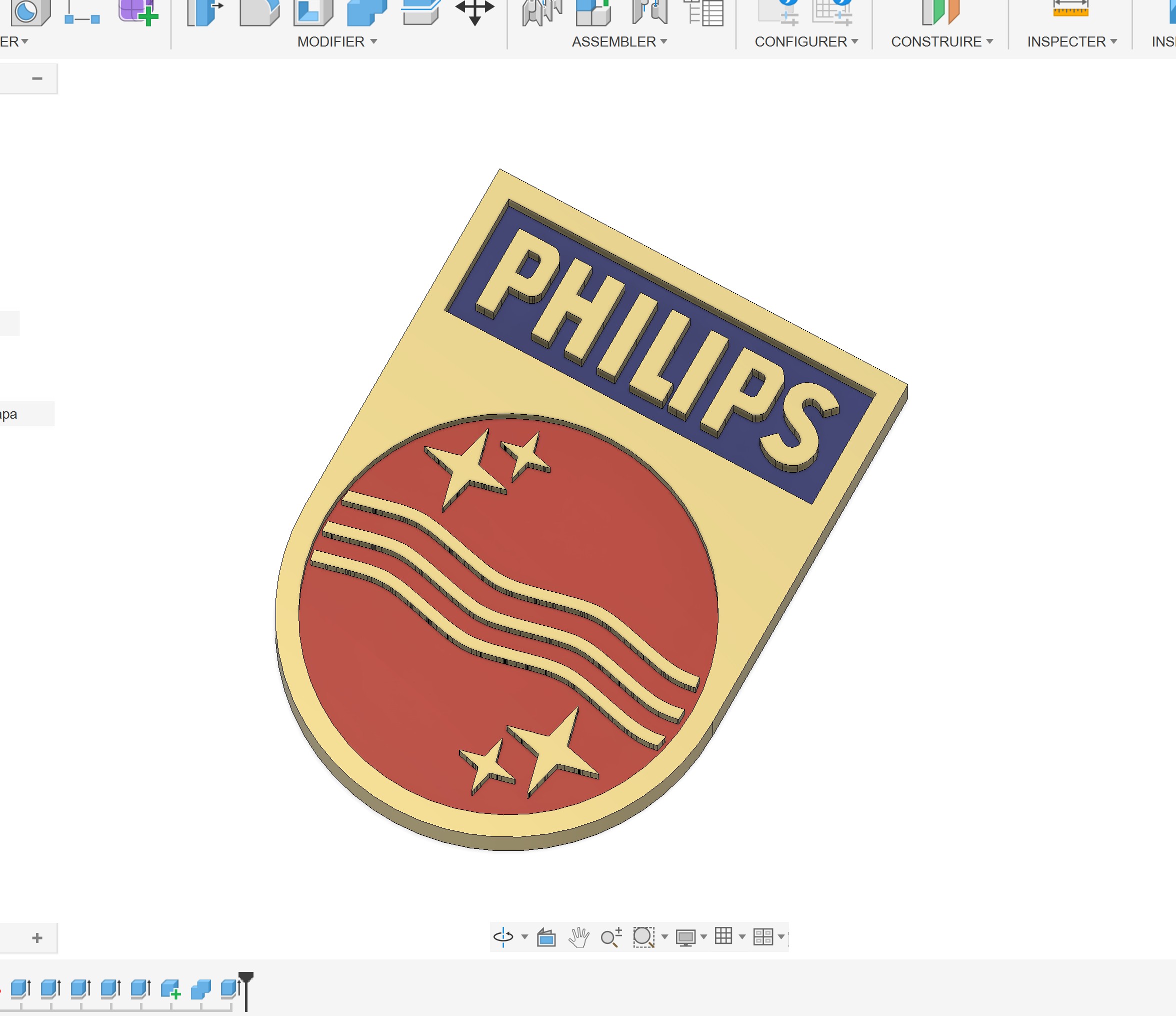
Task: Open the Viewports dropdown arrow
Action: click(781, 937)
